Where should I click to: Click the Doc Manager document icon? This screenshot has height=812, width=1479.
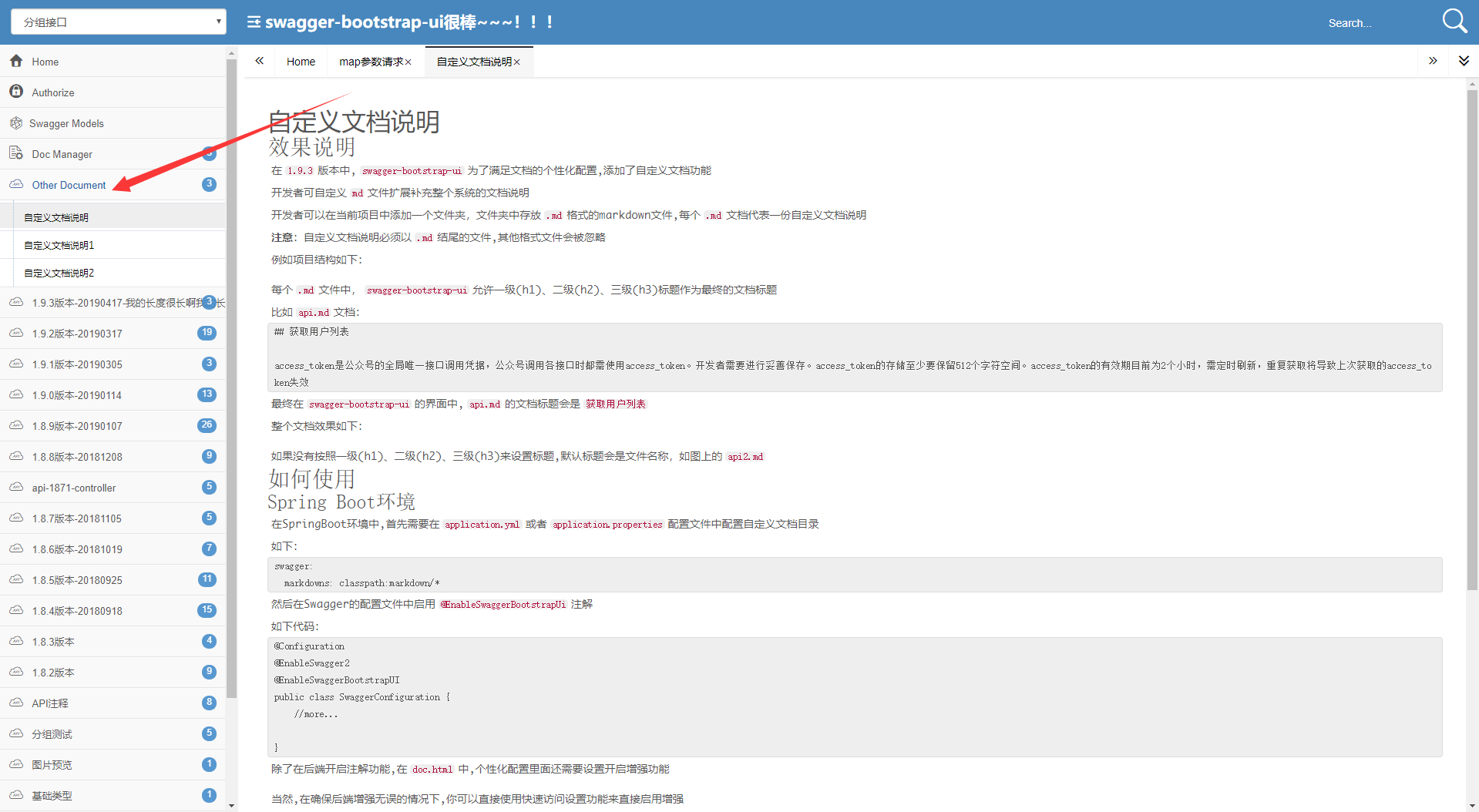16,153
